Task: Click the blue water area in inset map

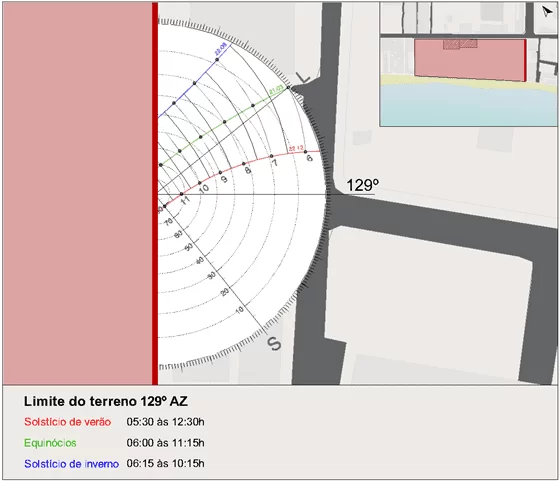Action: click(468, 105)
